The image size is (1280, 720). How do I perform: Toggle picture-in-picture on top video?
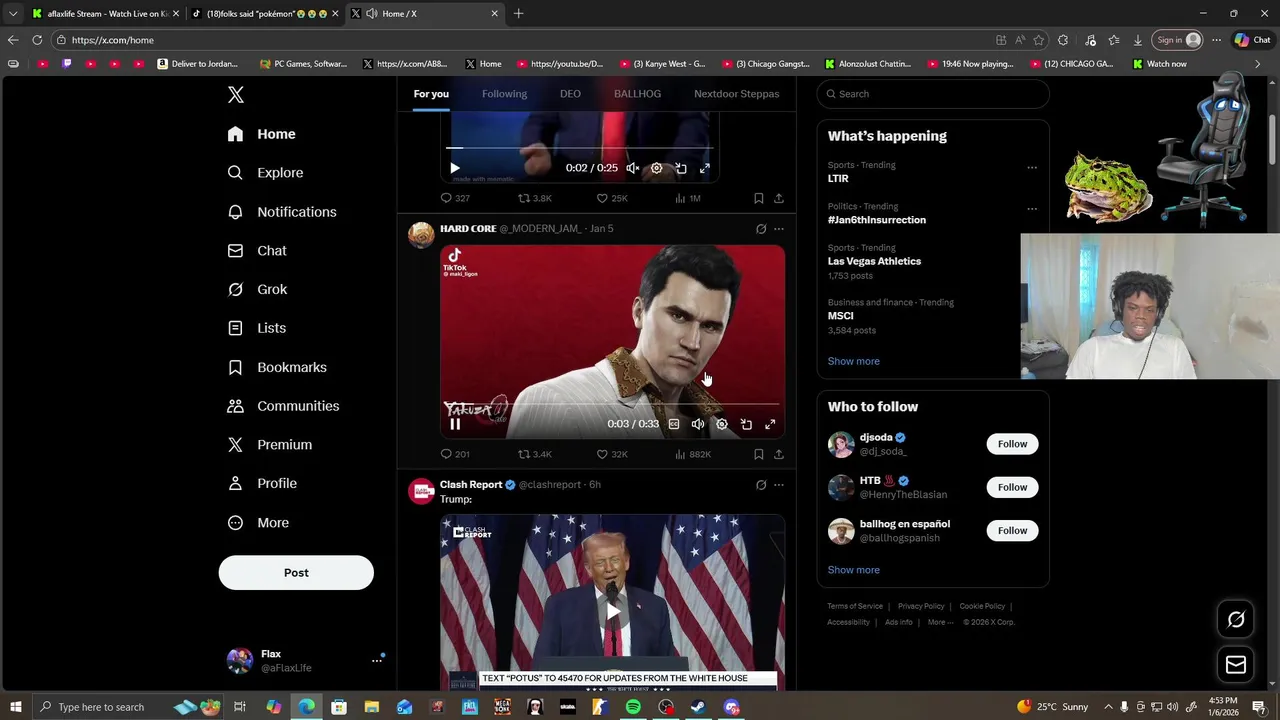pos(680,168)
